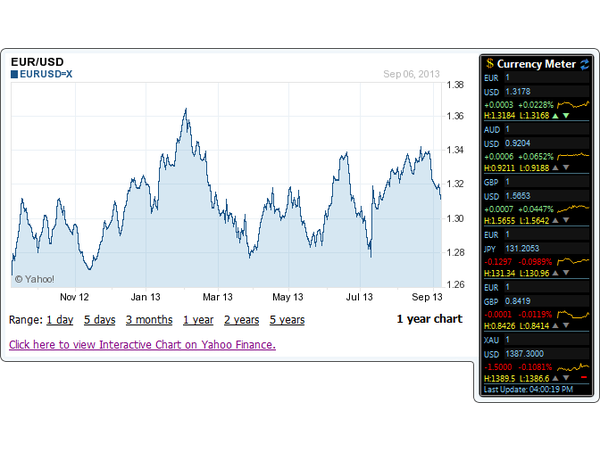Select the 1 day chart range

(x=60, y=320)
